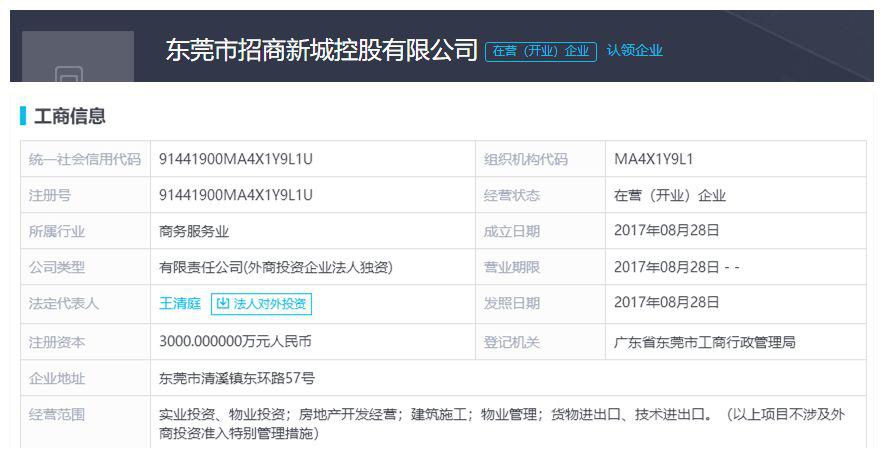
Task: Click the 注册号 label cell
Action: (x=86, y=195)
